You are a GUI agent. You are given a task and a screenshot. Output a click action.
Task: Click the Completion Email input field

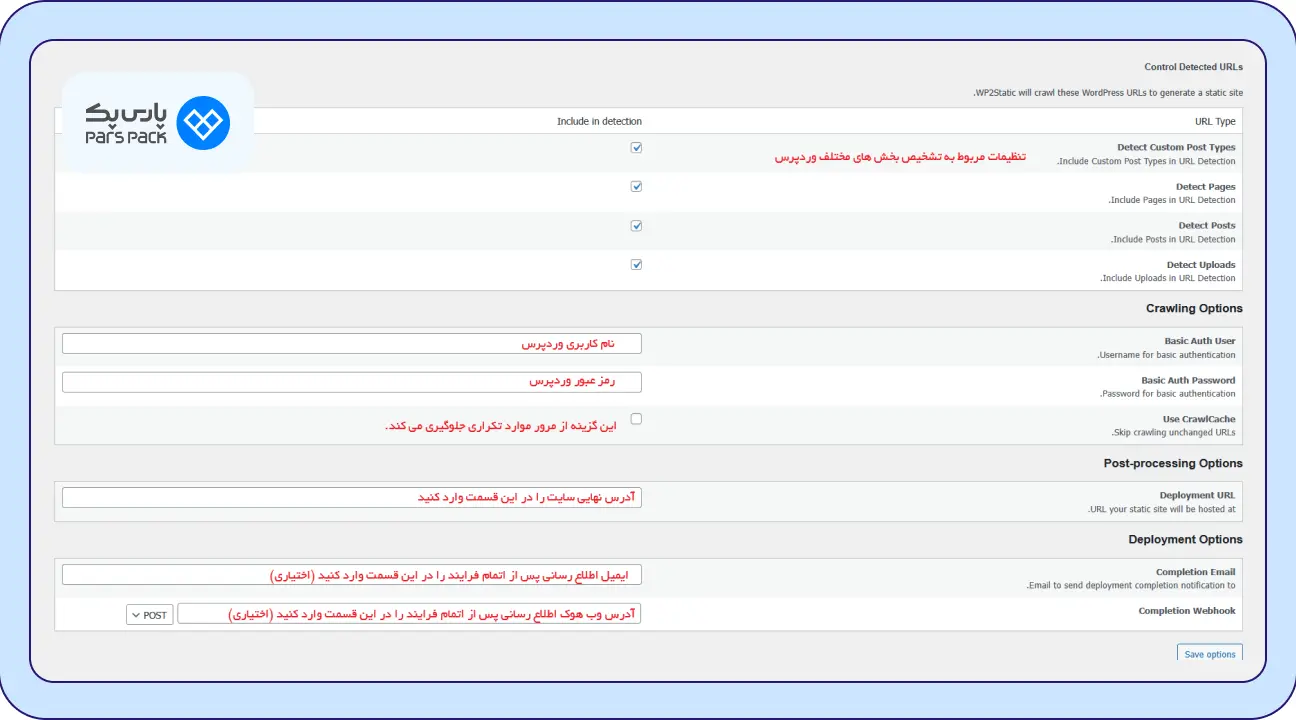[352, 573]
